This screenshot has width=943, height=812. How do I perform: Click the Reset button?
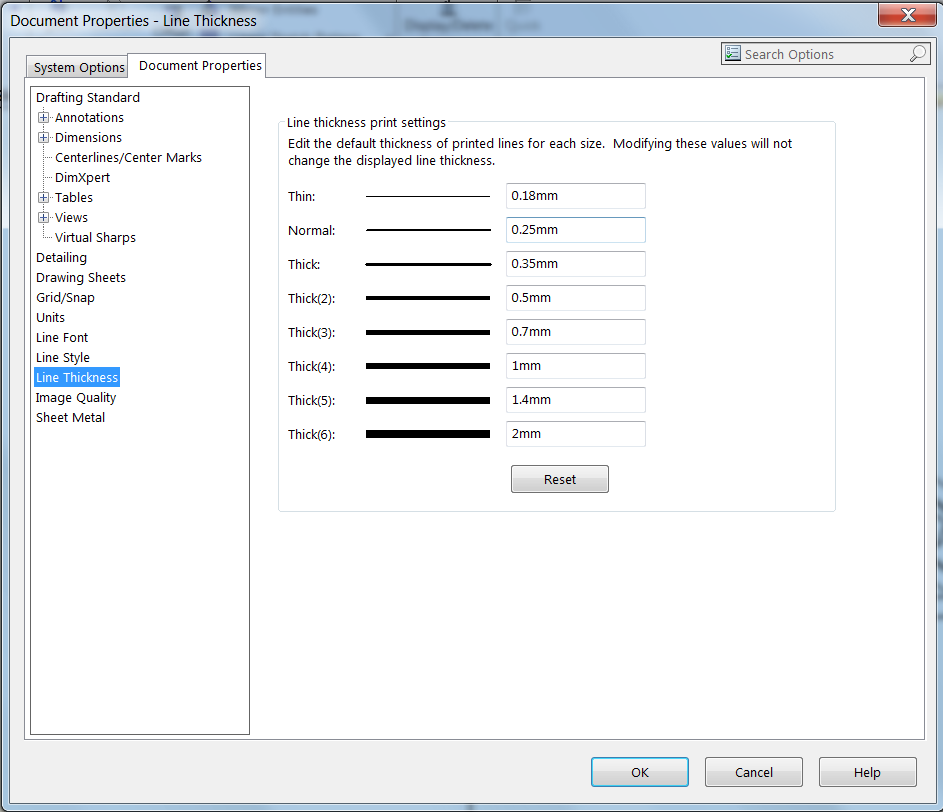tap(559, 479)
